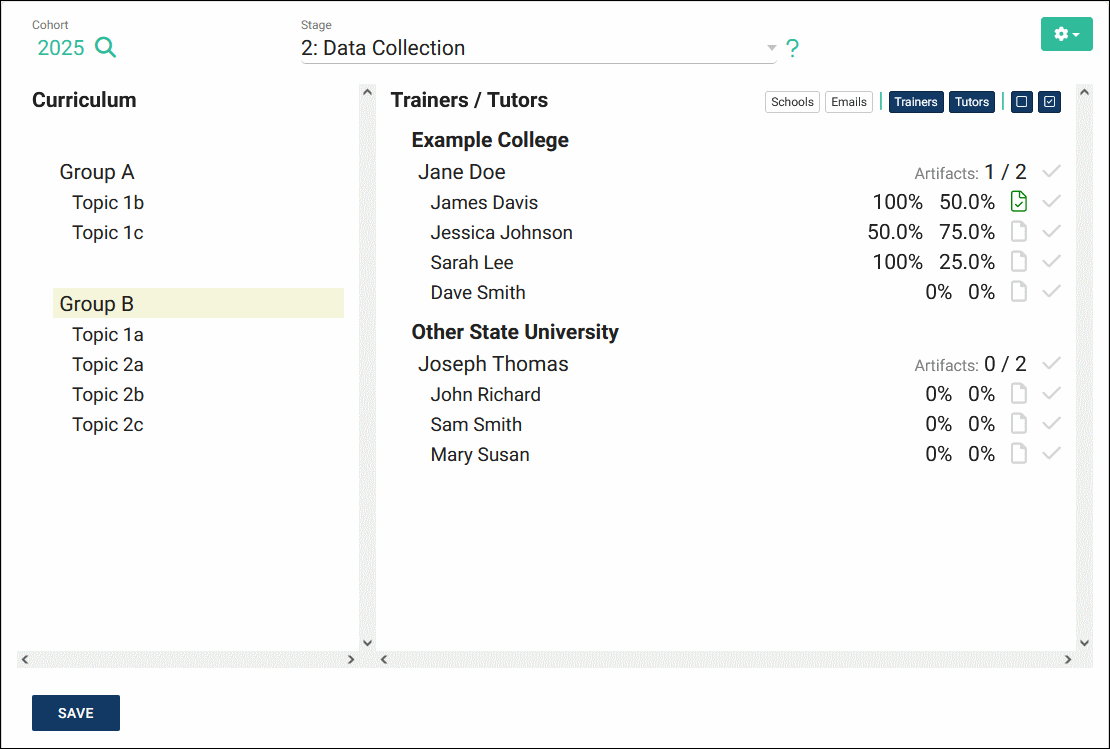Toggle the Trainers filter button
1110x749 pixels.
tap(916, 102)
